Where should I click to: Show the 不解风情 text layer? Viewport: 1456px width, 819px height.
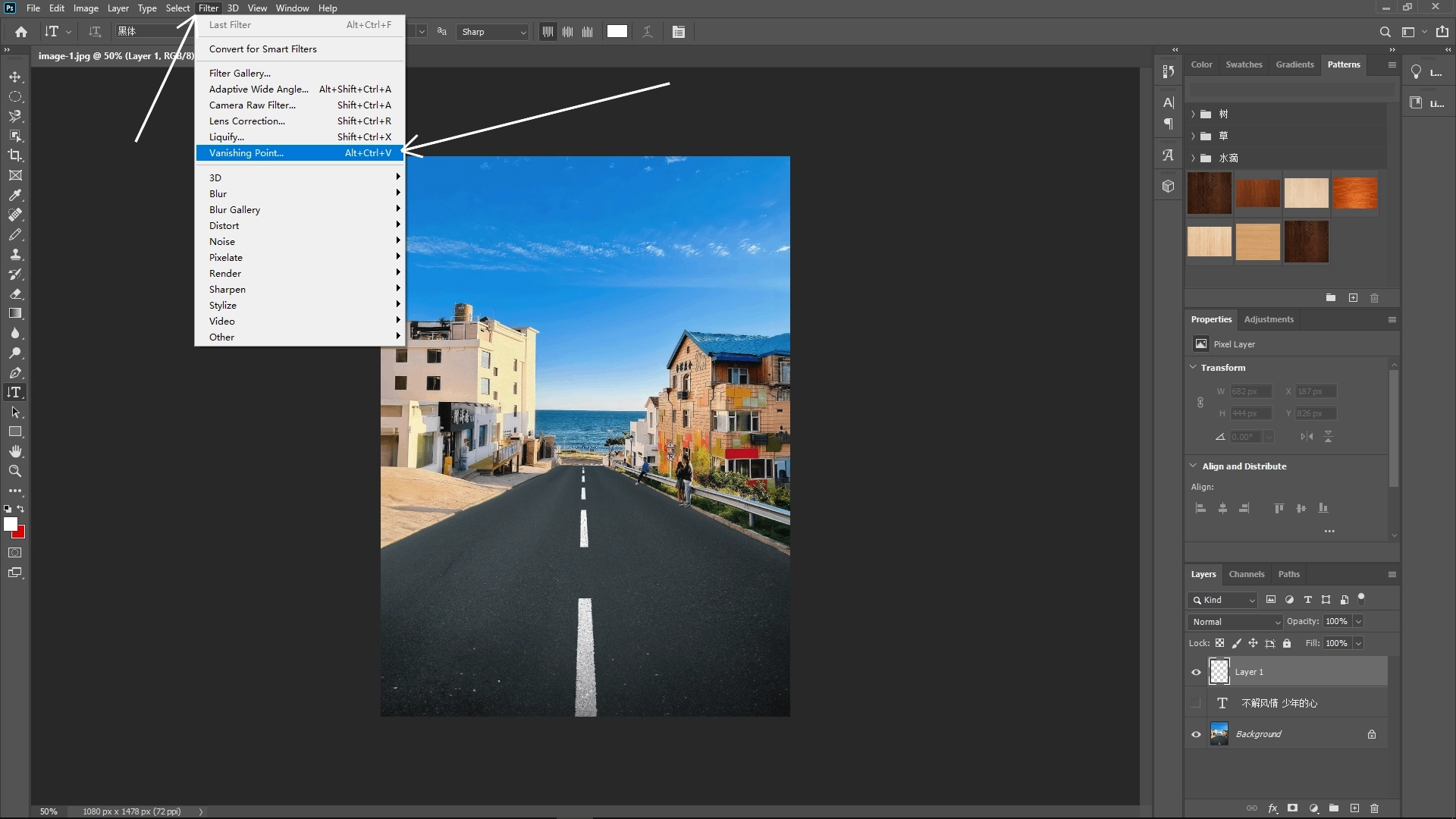click(1195, 703)
